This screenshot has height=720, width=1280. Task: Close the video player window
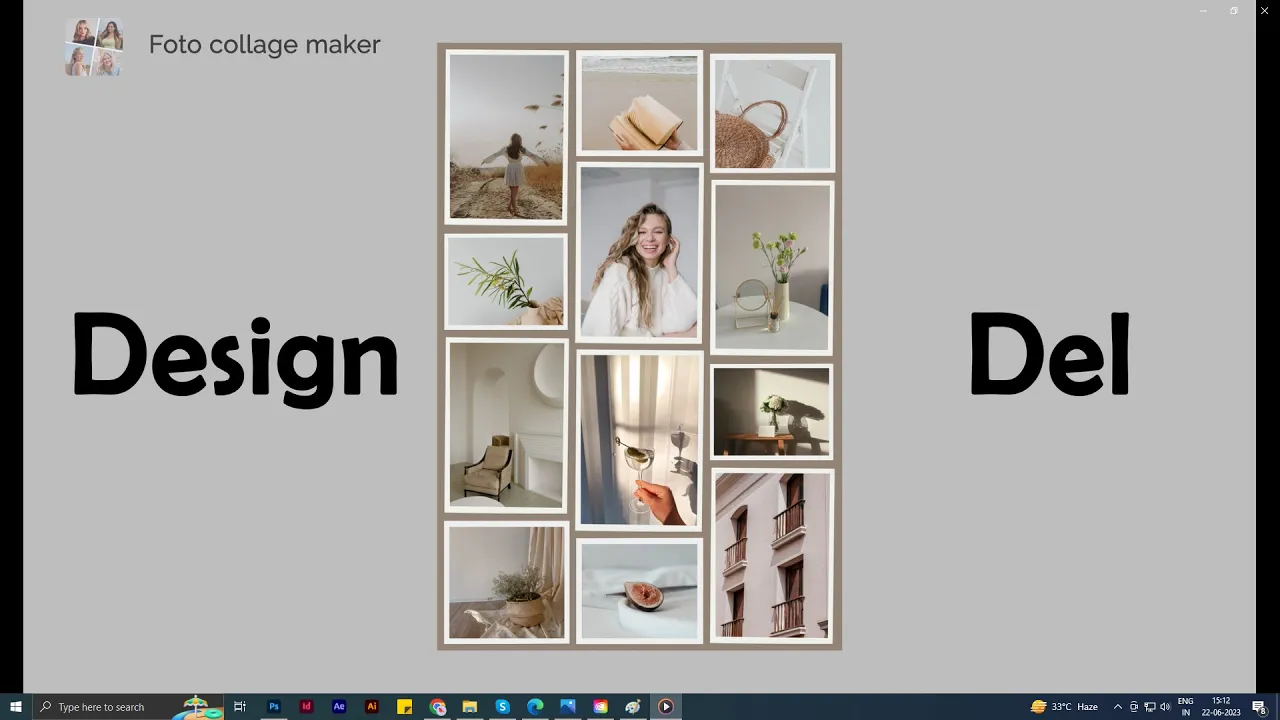[1264, 10]
